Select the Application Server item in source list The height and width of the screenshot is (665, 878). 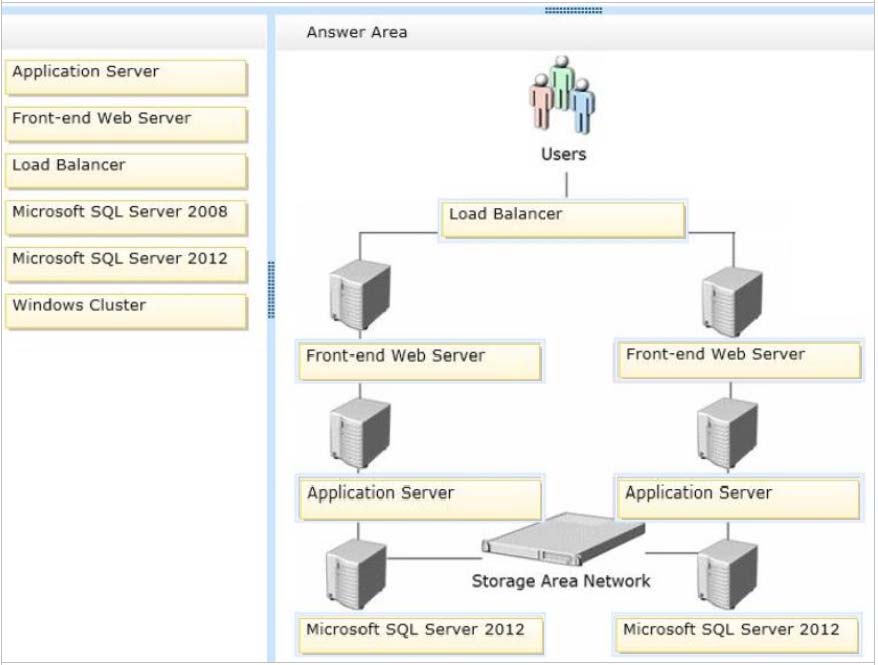coord(127,77)
